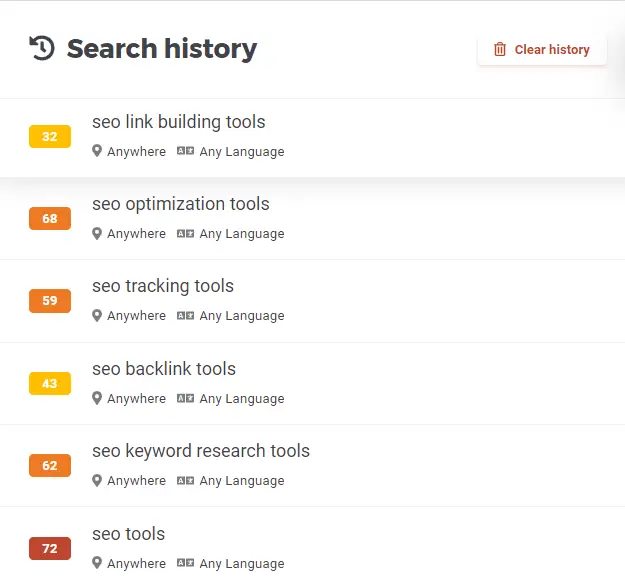Click the orange difficulty badge showing 59
625x588 pixels.
tap(50, 301)
